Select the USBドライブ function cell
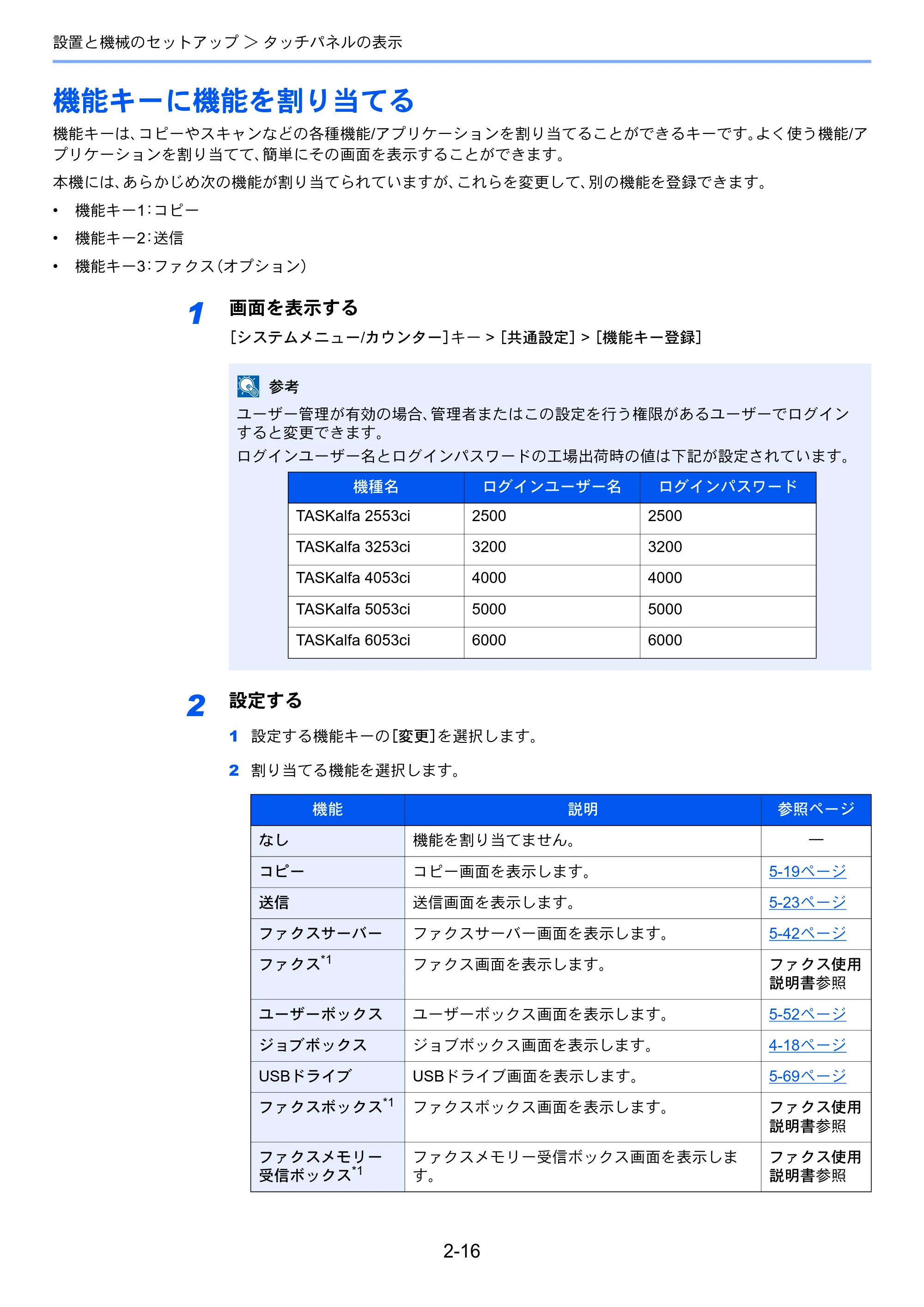This screenshot has height=1307, width=924. coord(328,1076)
